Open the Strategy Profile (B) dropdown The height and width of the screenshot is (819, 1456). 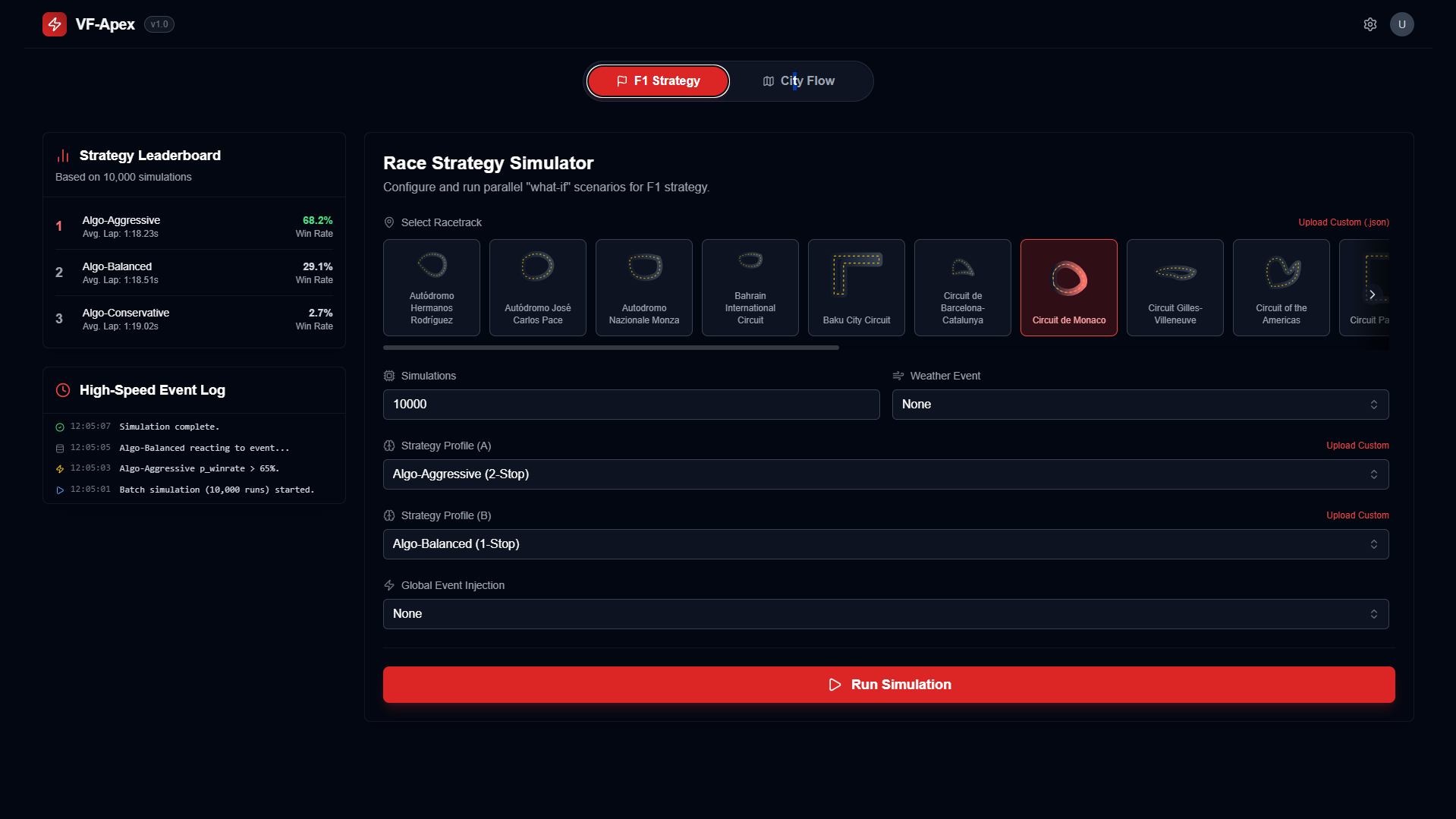[886, 544]
